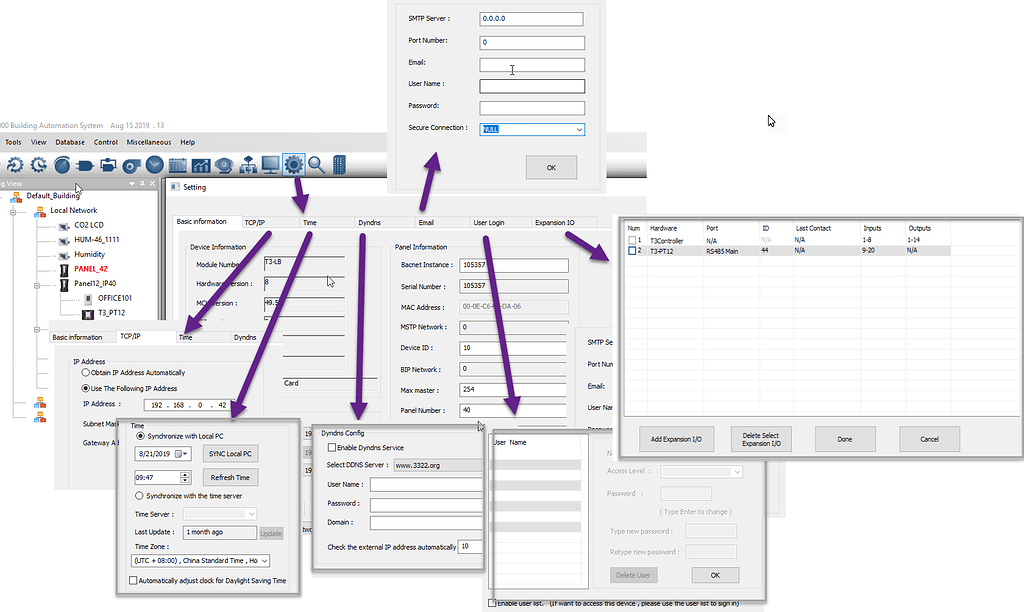
Task: Select the building icon at toolbar's right end
Action: pos(338,165)
